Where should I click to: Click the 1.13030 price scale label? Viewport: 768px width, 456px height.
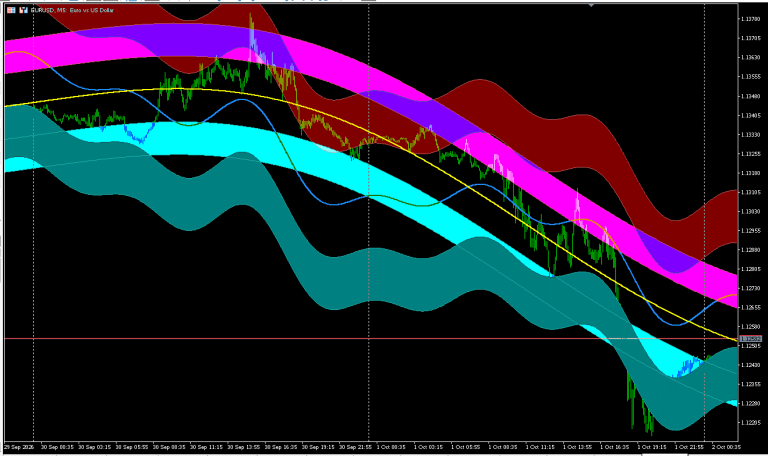click(x=750, y=211)
